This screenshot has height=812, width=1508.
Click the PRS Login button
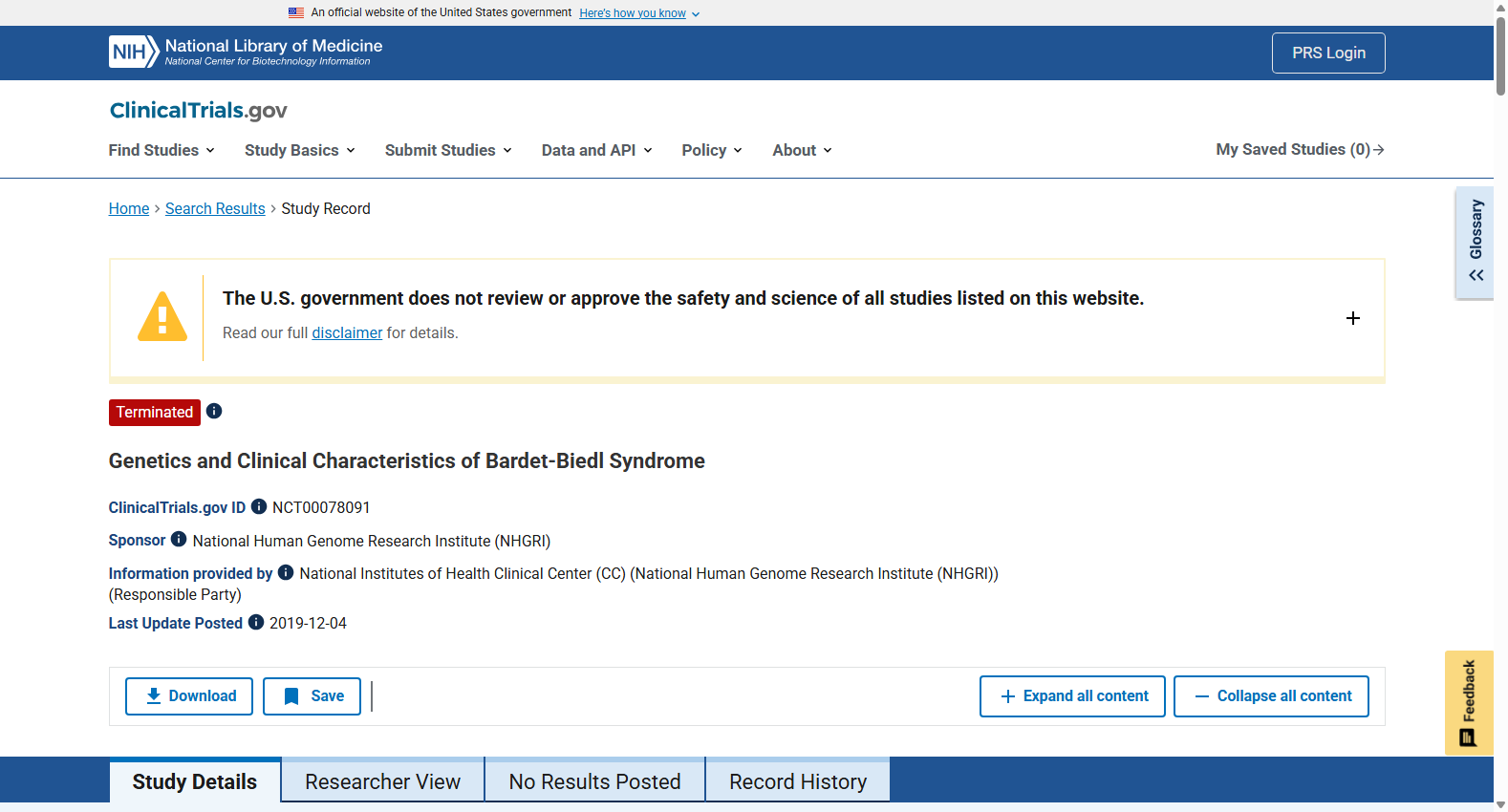click(x=1328, y=53)
